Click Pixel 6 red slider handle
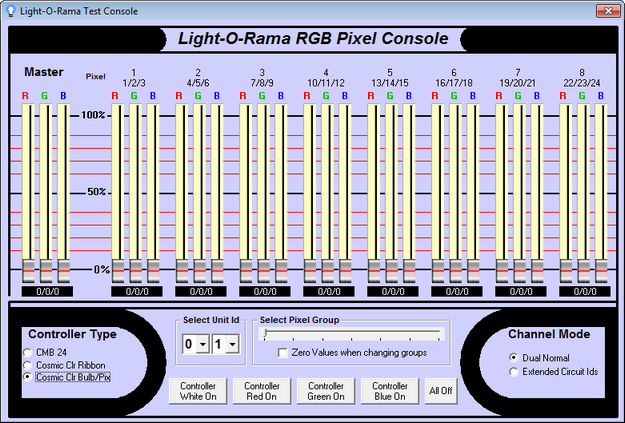 [438, 271]
